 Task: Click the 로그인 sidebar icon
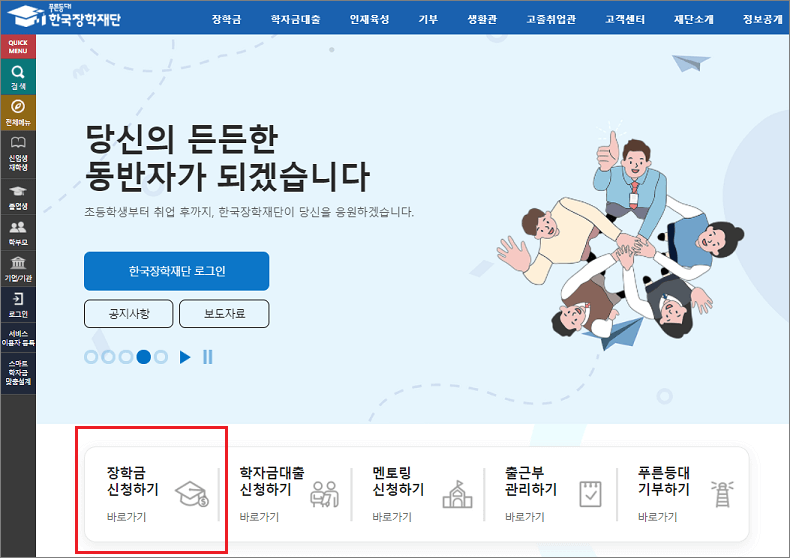(18, 305)
